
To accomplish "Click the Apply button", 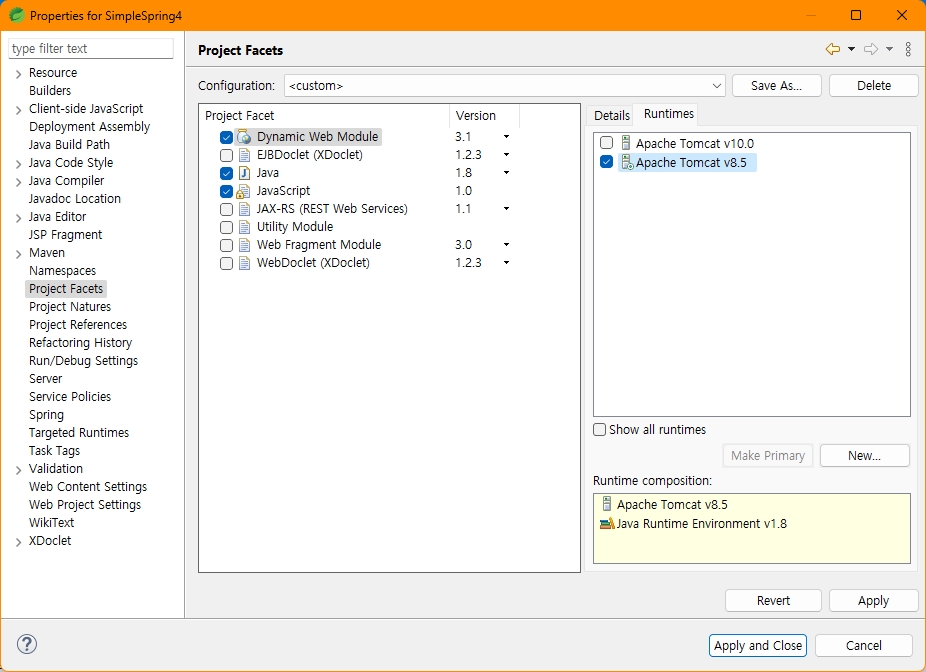I will [873, 601].
